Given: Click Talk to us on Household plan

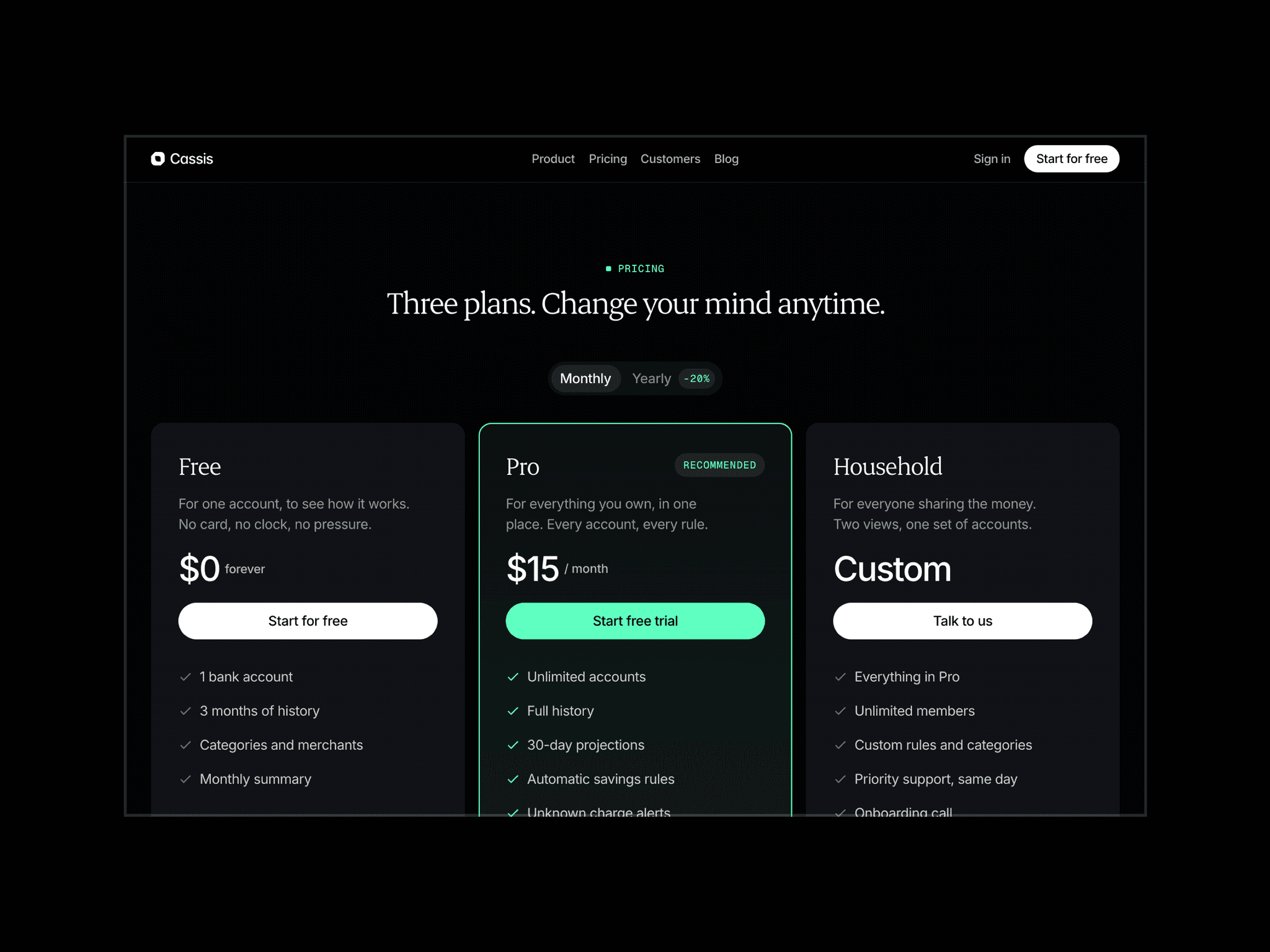Looking at the screenshot, I should pyautogui.click(x=962, y=620).
